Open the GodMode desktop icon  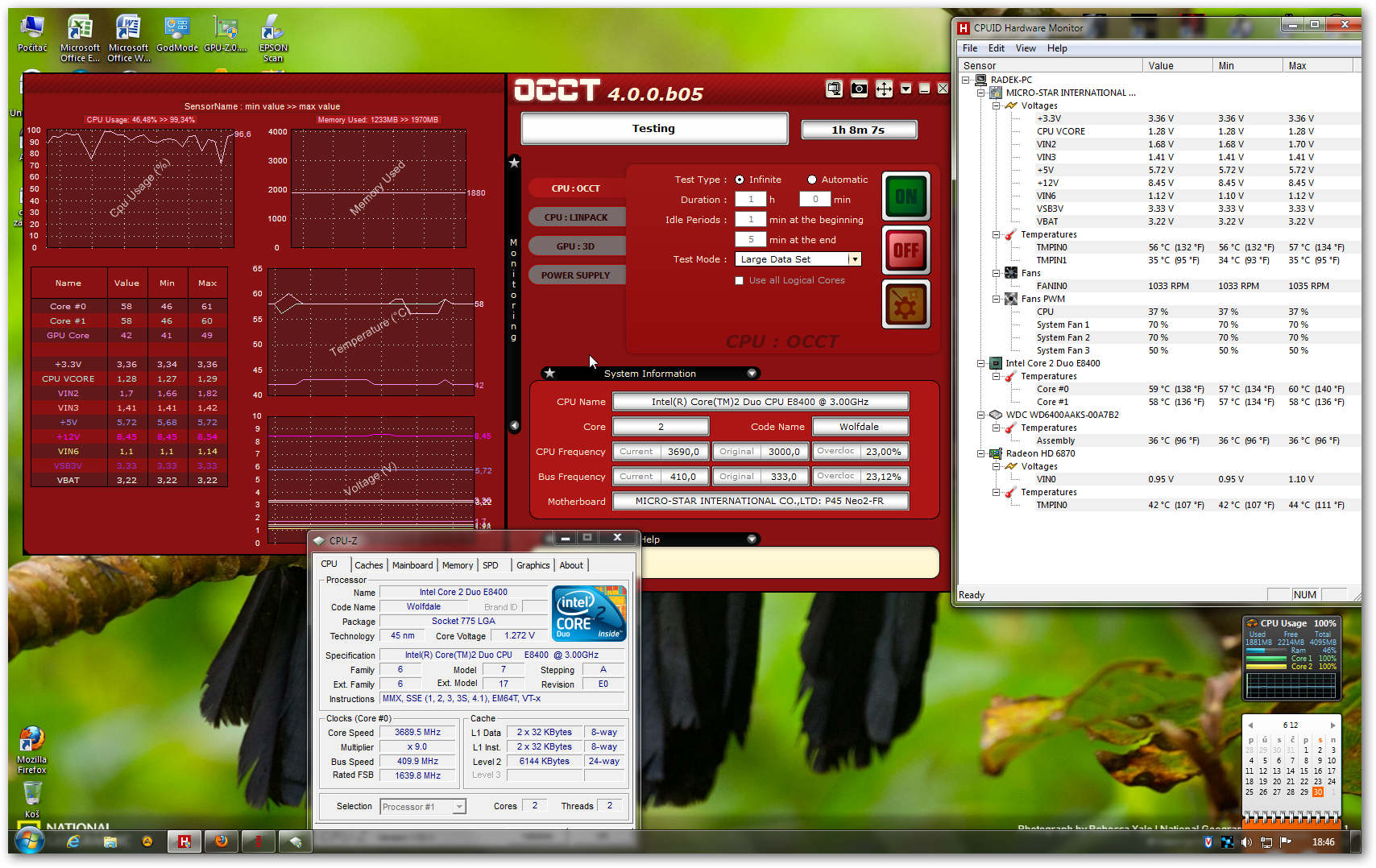(177, 35)
